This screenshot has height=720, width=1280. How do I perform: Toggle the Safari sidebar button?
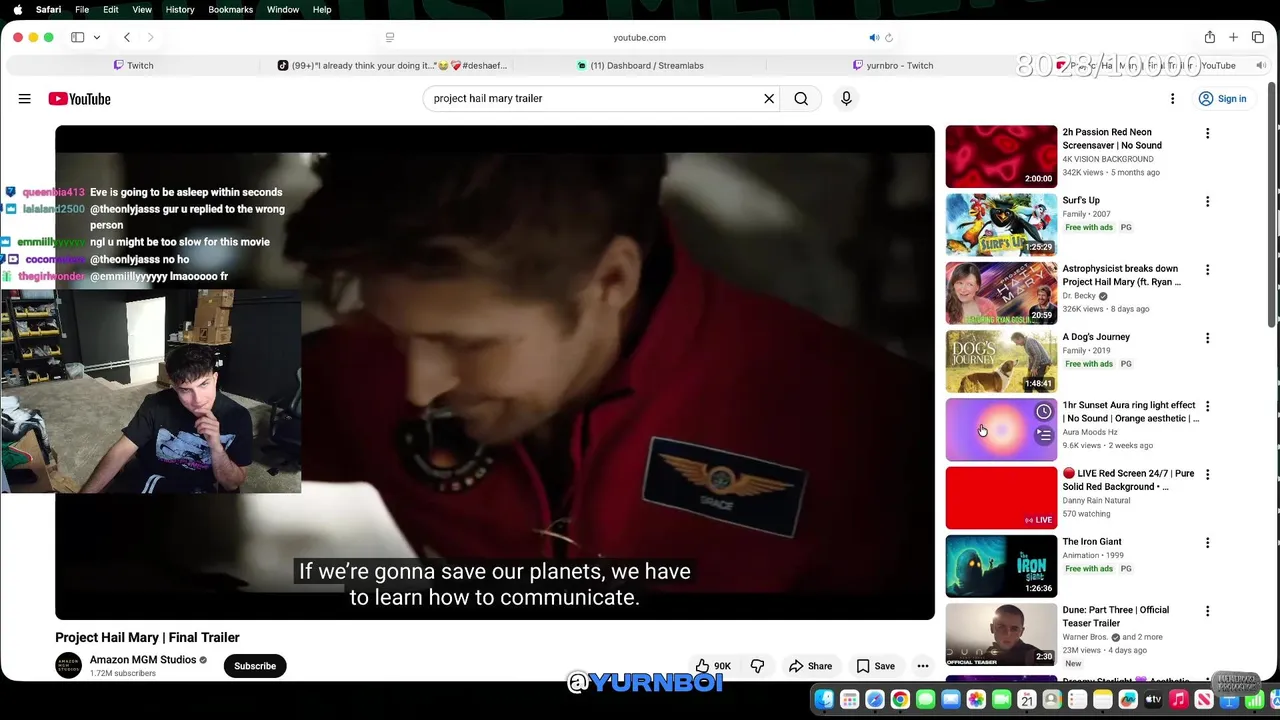pos(77,37)
